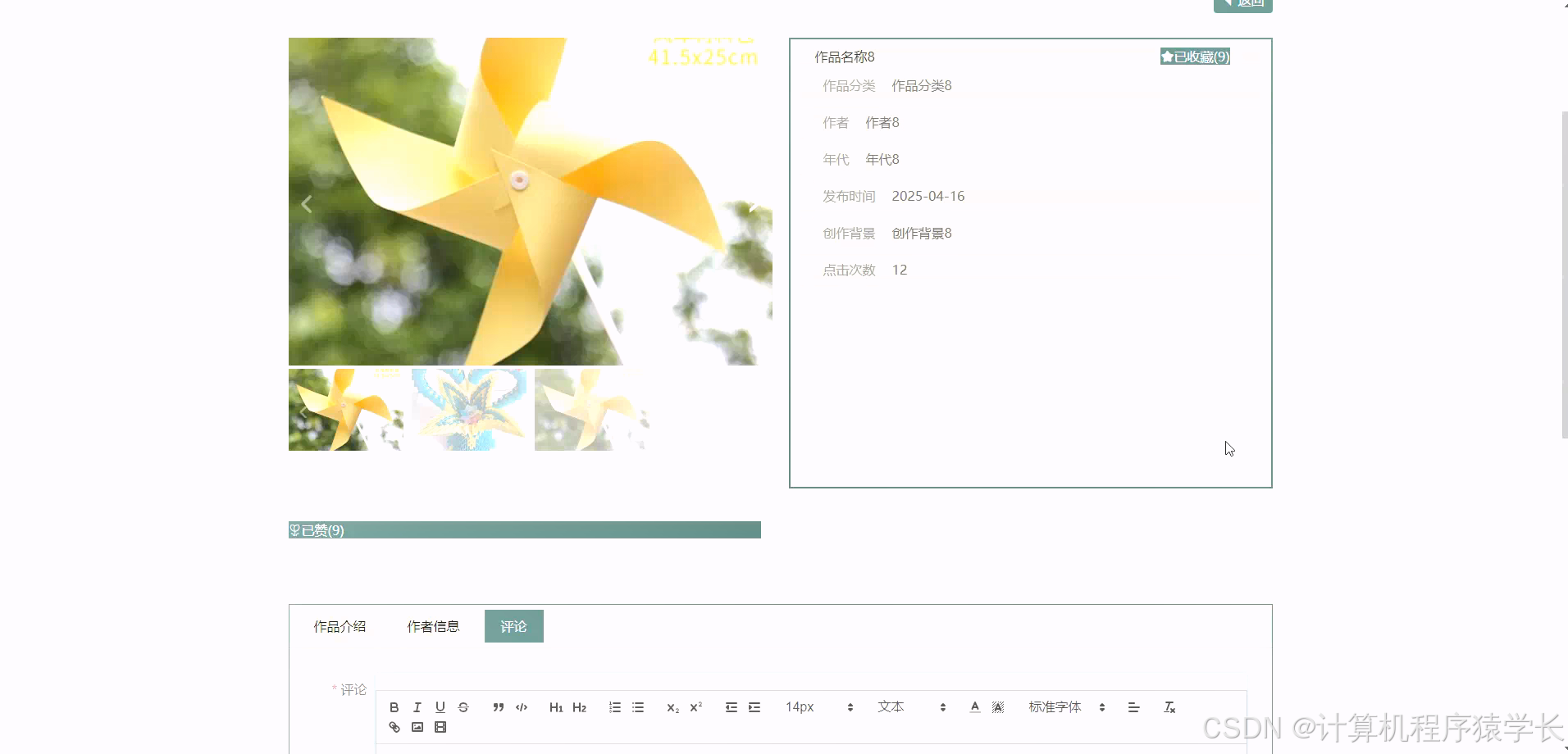Insert an ordered list

click(615, 707)
